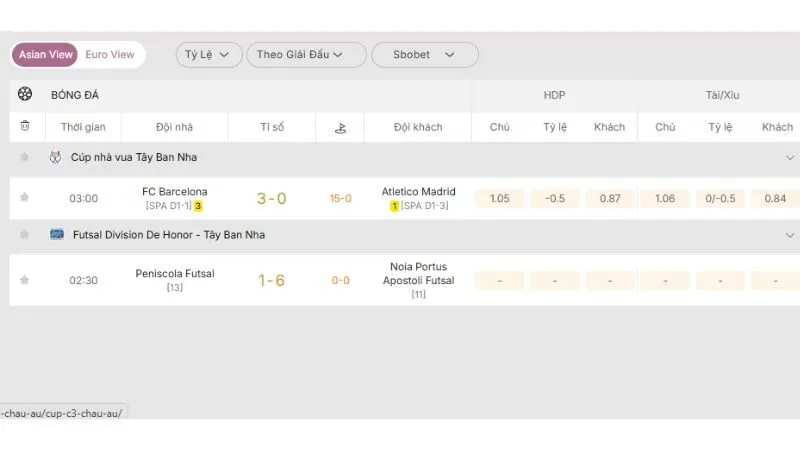Favorite the Cúp nhà vua Tây Ban Nha league
This screenshot has height=450, width=800.
pyautogui.click(x=25, y=158)
